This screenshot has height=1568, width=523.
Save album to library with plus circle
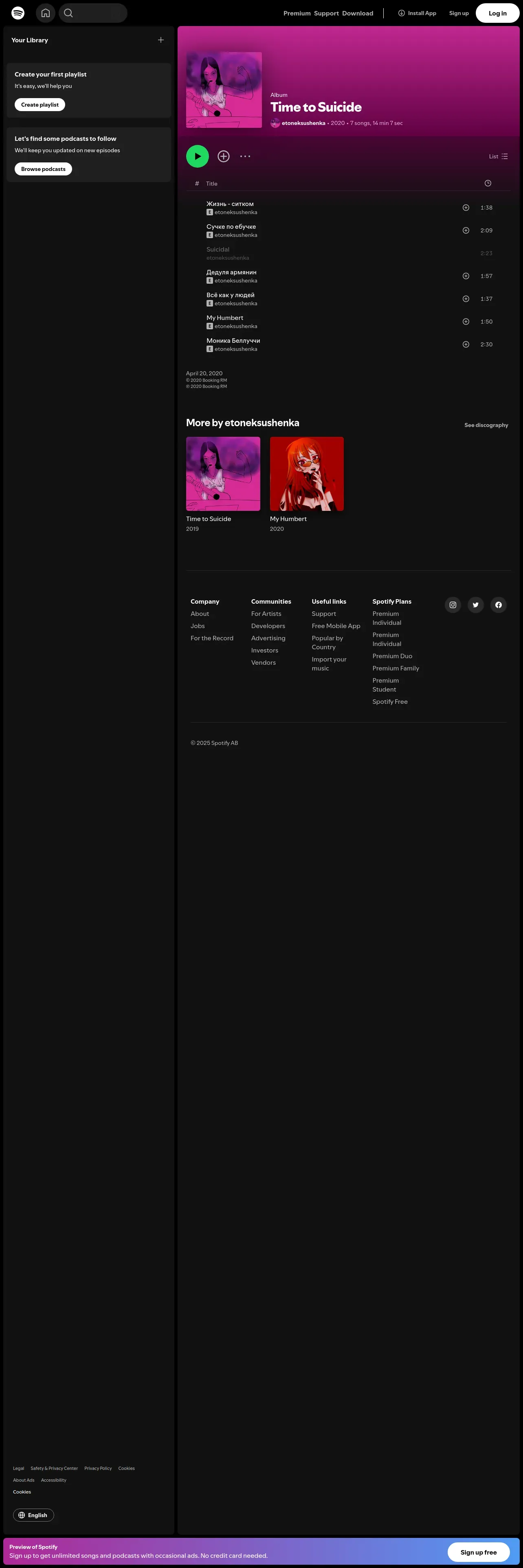coord(224,156)
